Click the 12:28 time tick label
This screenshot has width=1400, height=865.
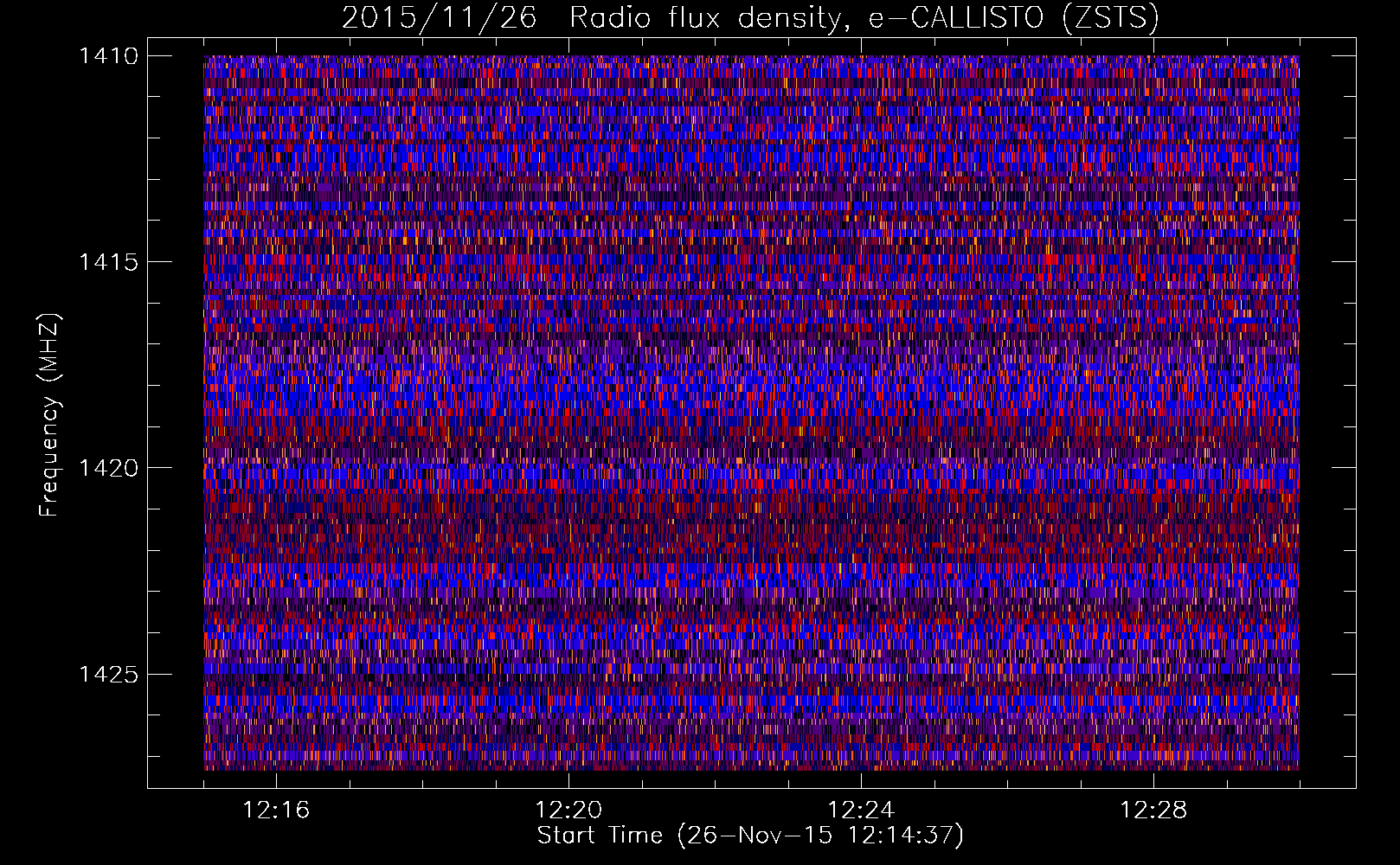click(x=1153, y=811)
